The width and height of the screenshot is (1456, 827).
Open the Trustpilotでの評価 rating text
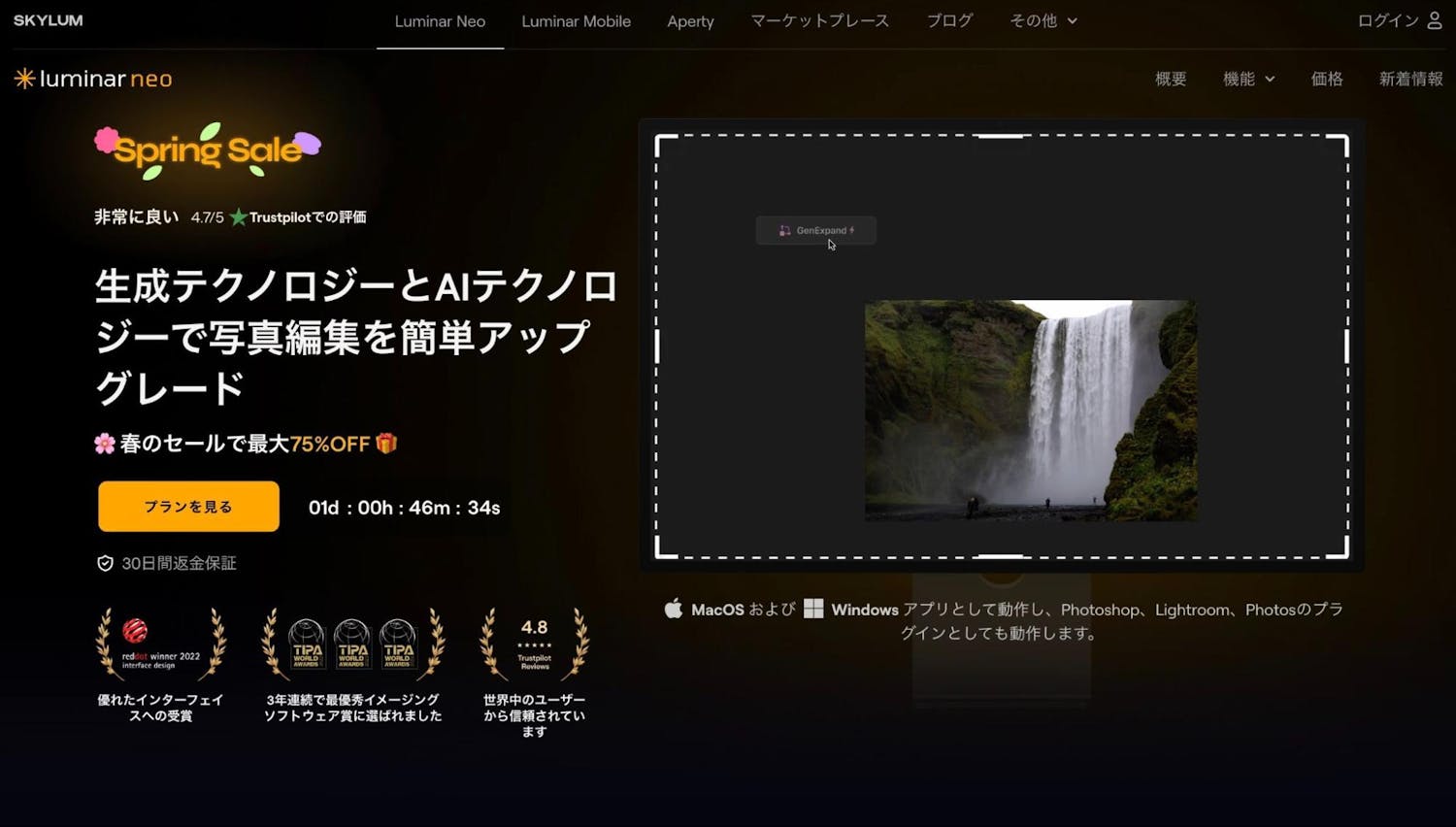coord(308,217)
